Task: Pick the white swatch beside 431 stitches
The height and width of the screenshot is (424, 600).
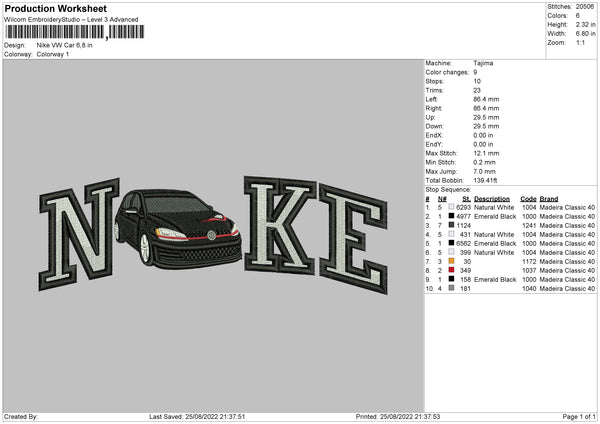Action: (x=451, y=234)
